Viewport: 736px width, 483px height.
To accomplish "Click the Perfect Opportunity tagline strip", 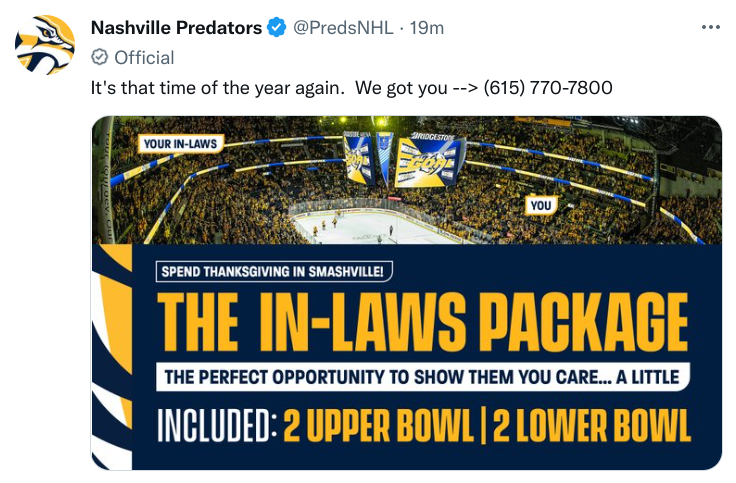I will 422,377.
